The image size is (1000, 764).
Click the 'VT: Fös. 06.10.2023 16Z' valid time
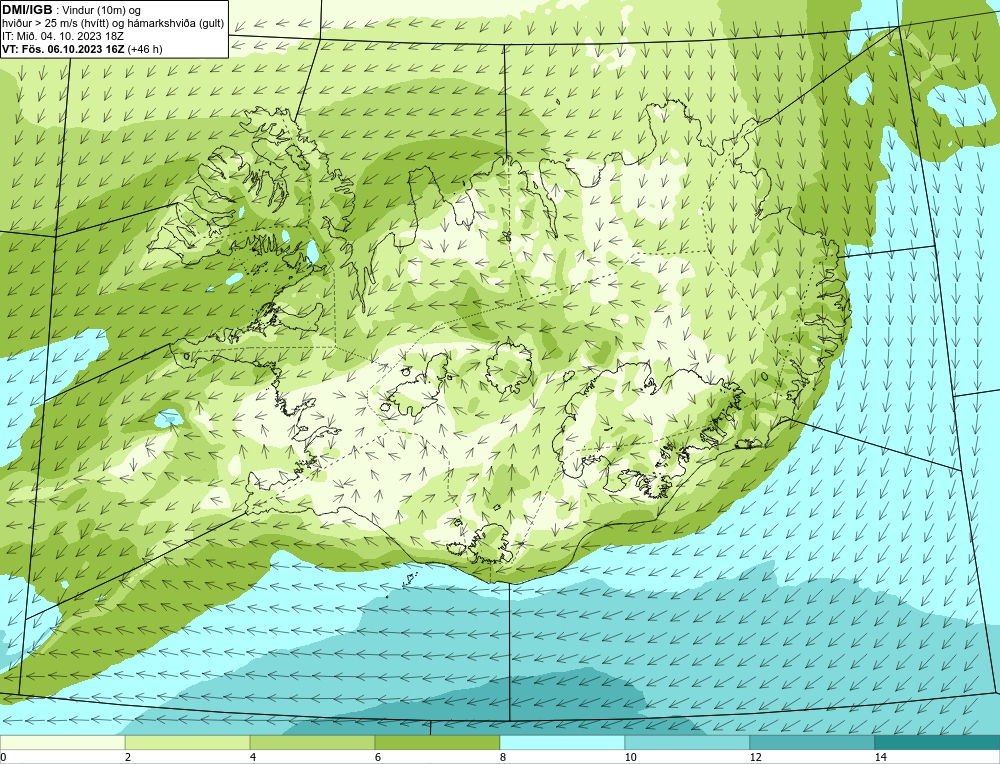click(64, 49)
